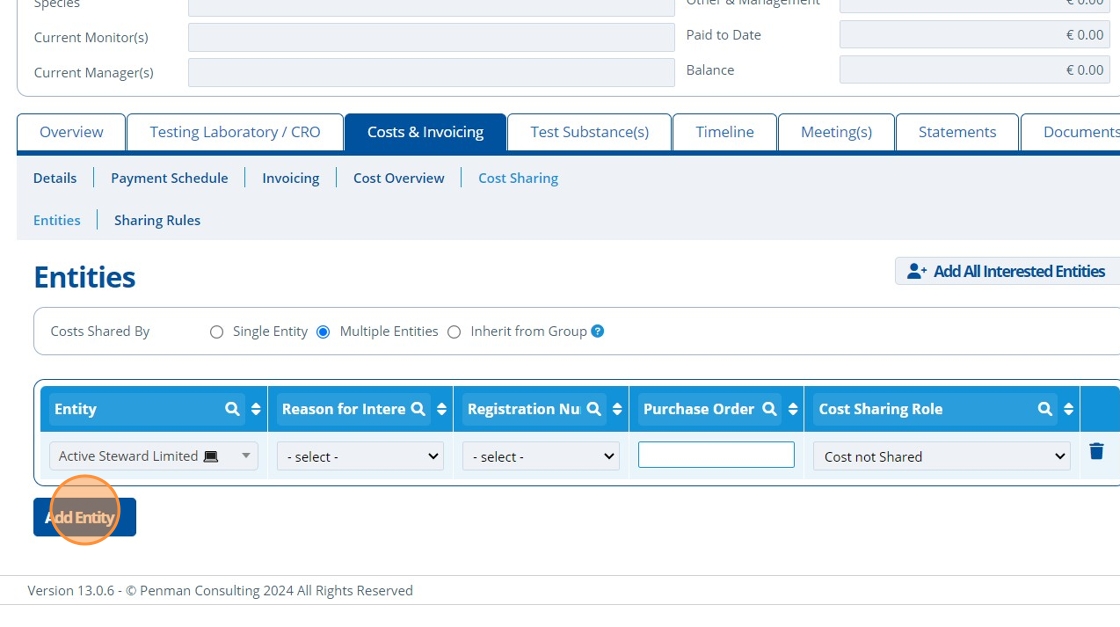The image size is (1120, 627).
Task: Click the laptop icon beside Active Steward Limited
Action: [x=211, y=456]
